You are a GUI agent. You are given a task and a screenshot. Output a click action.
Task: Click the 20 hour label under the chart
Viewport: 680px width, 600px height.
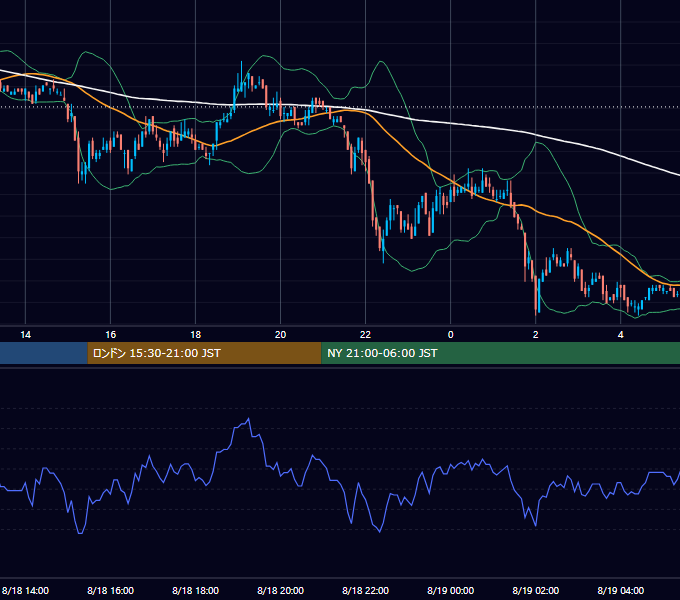(281, 335)
